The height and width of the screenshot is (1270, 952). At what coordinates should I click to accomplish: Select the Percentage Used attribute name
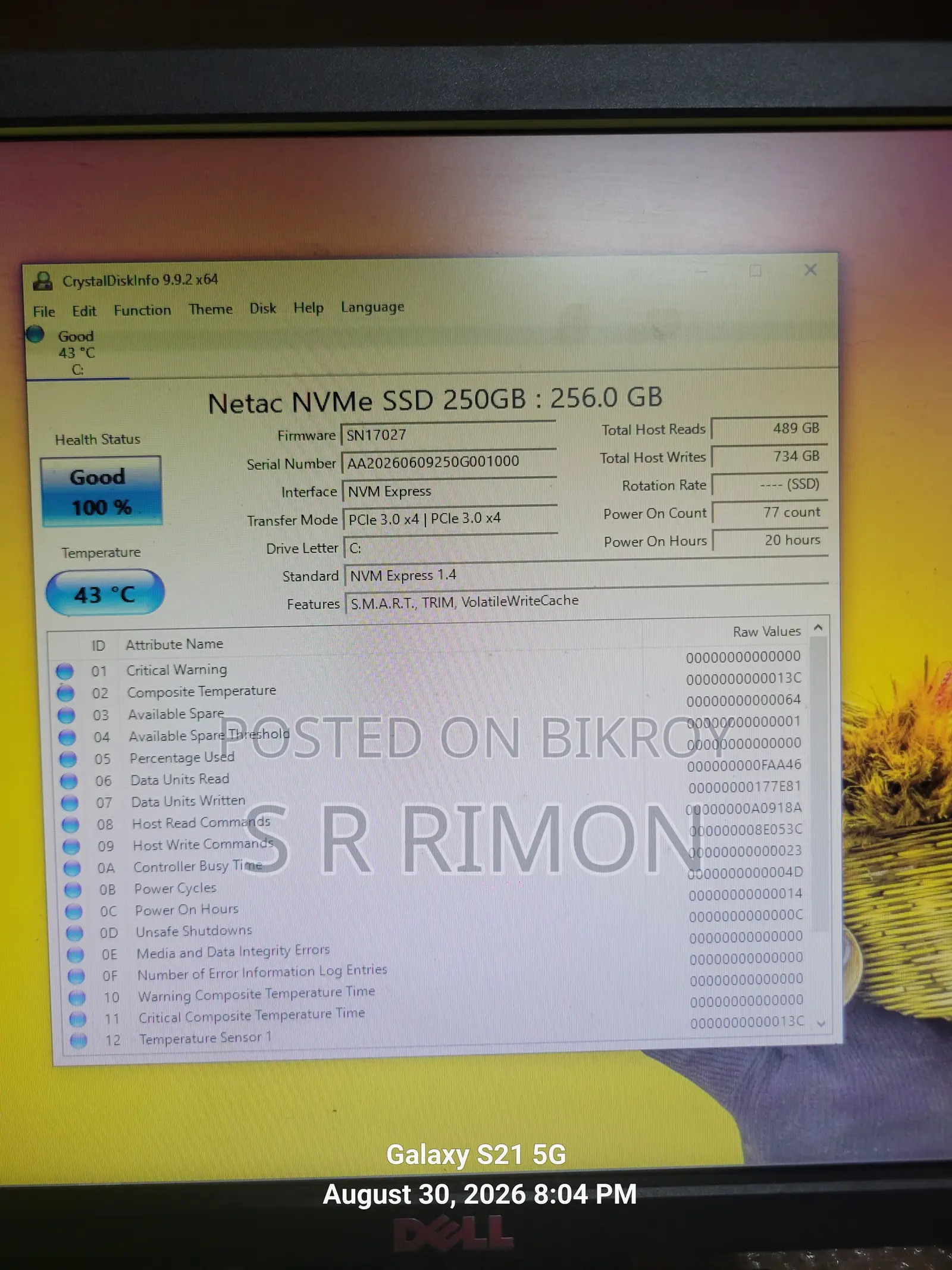click(x=182, y=758)
